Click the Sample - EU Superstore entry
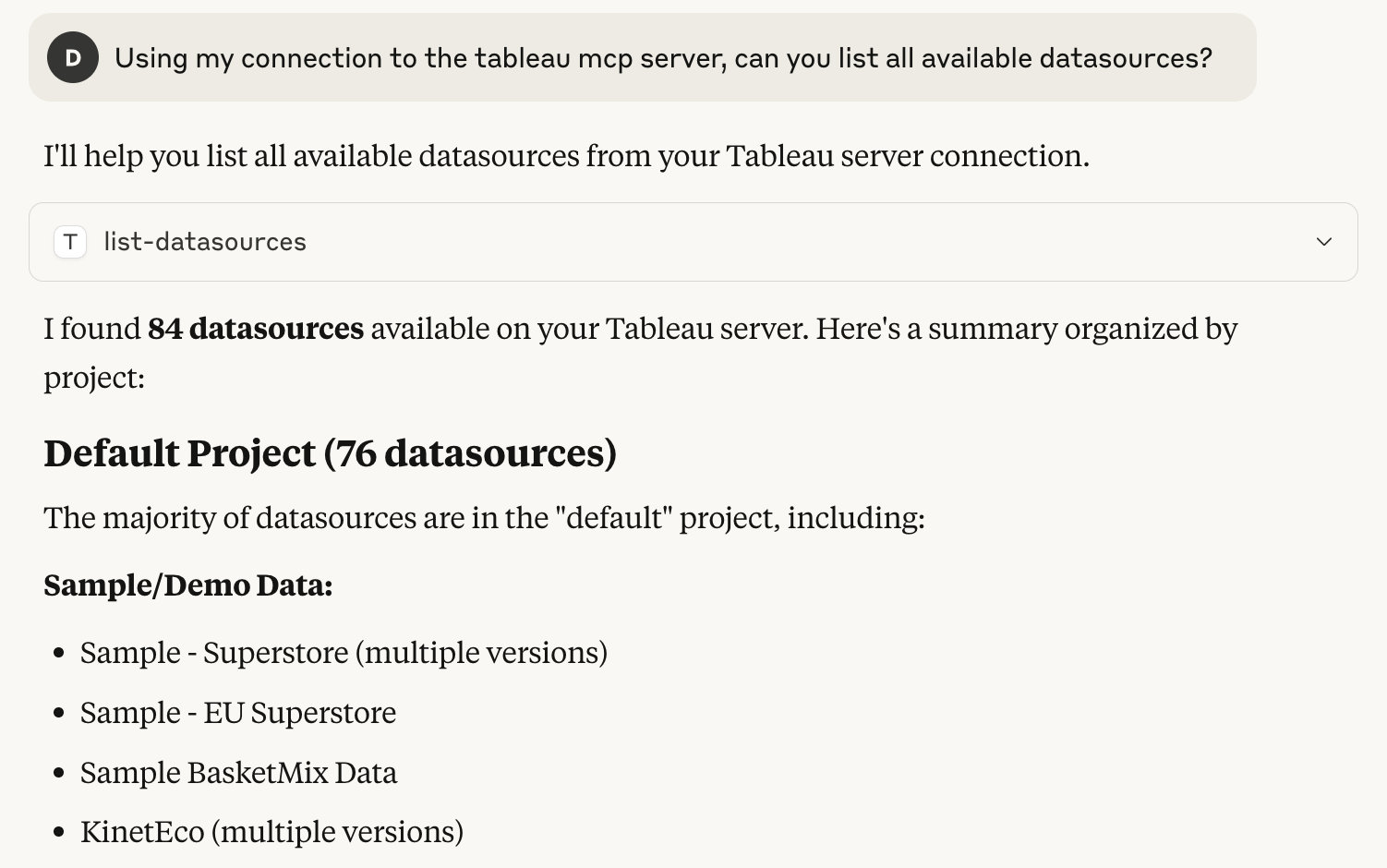 coord(237,712)
